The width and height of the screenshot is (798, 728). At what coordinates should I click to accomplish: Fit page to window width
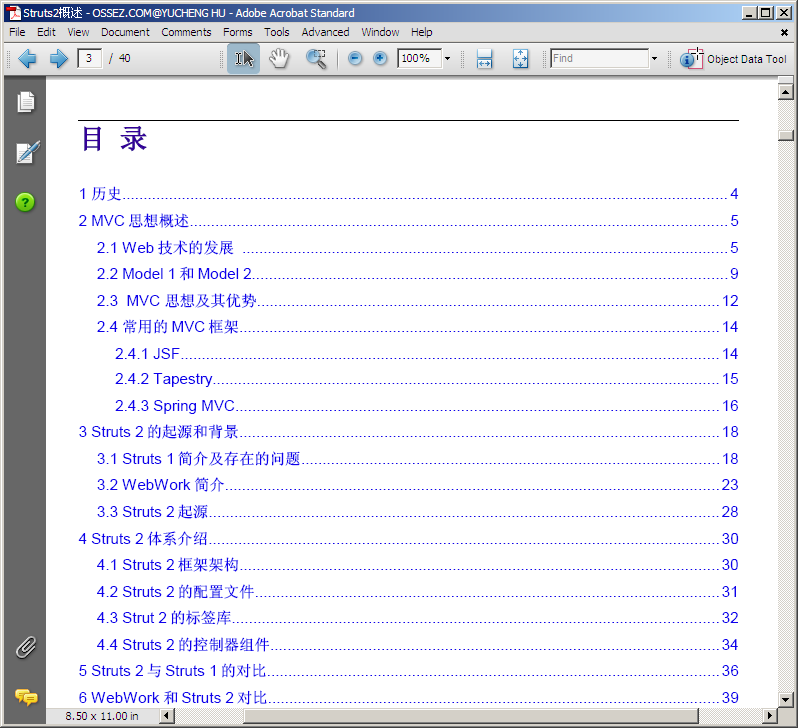pos(484,59)
